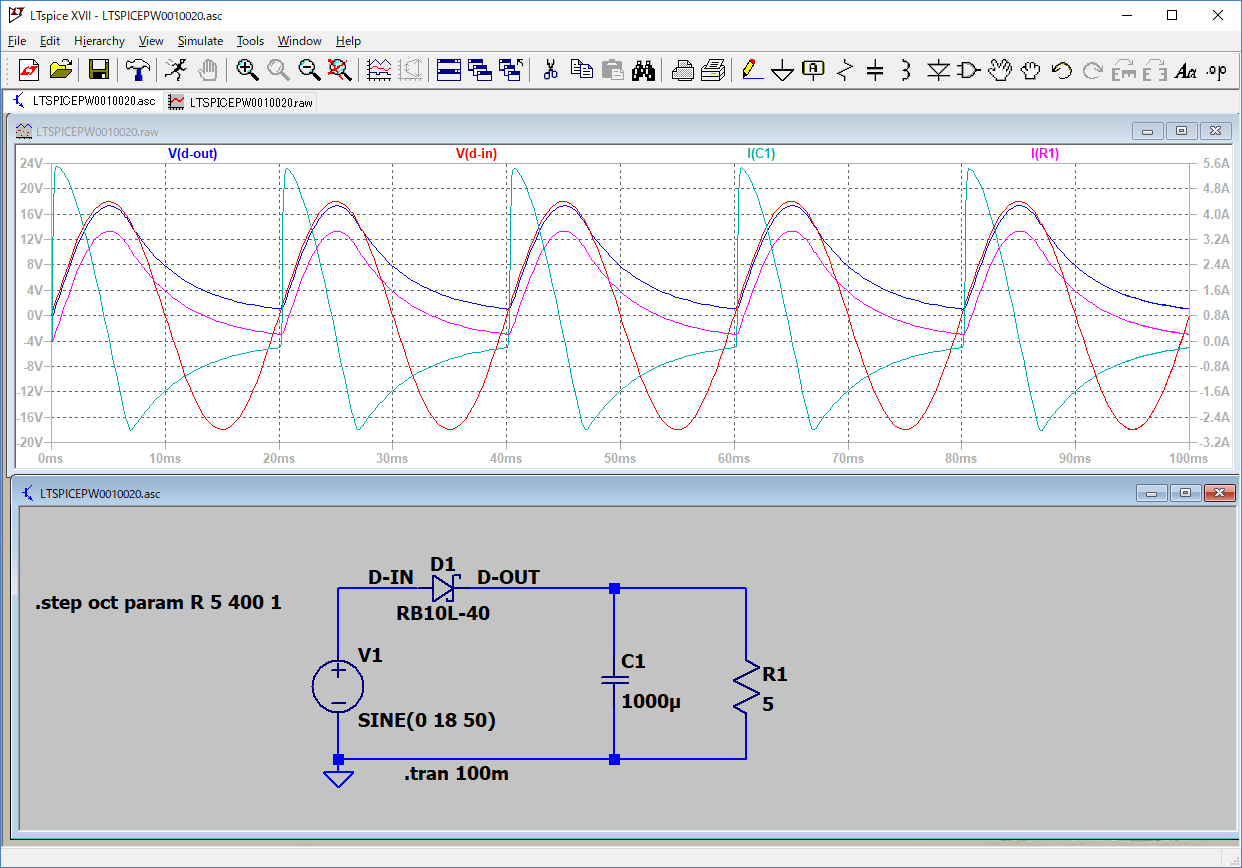The width and height of the screenshot is (1242, 868).
Task: Click the .step oct param directive text
Action: tap(158, 605)
